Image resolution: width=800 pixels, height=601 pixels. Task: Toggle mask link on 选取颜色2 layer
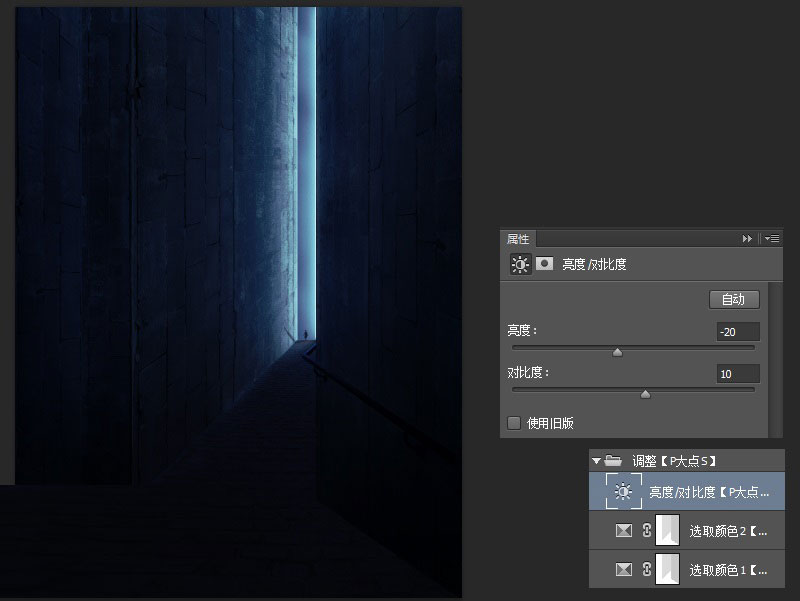647,531
